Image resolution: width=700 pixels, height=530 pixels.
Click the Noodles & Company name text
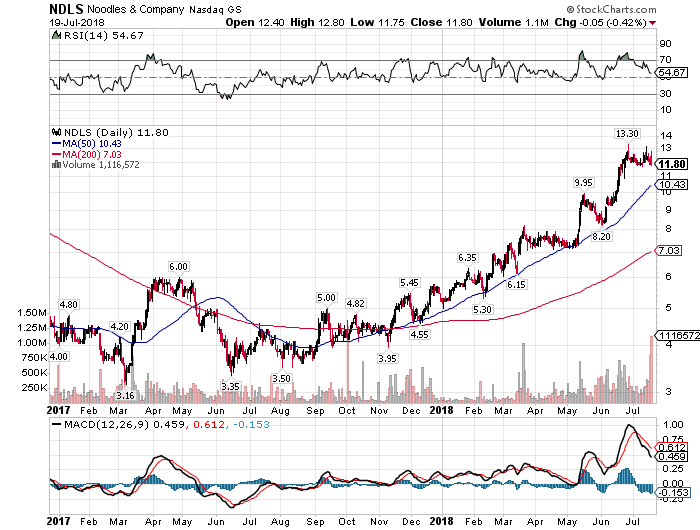[x=135, y=9]
